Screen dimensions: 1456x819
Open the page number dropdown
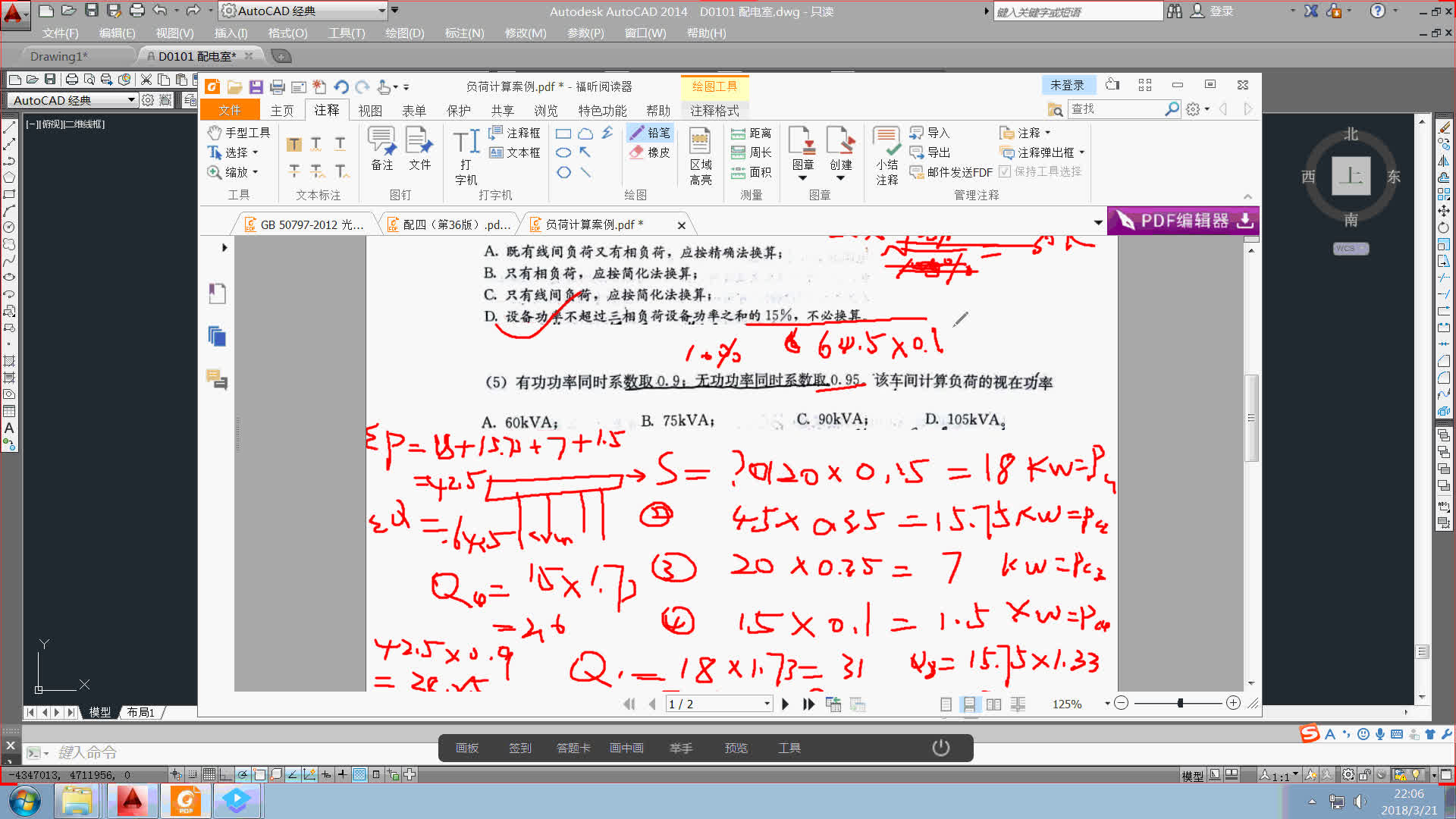click(767, 704)
